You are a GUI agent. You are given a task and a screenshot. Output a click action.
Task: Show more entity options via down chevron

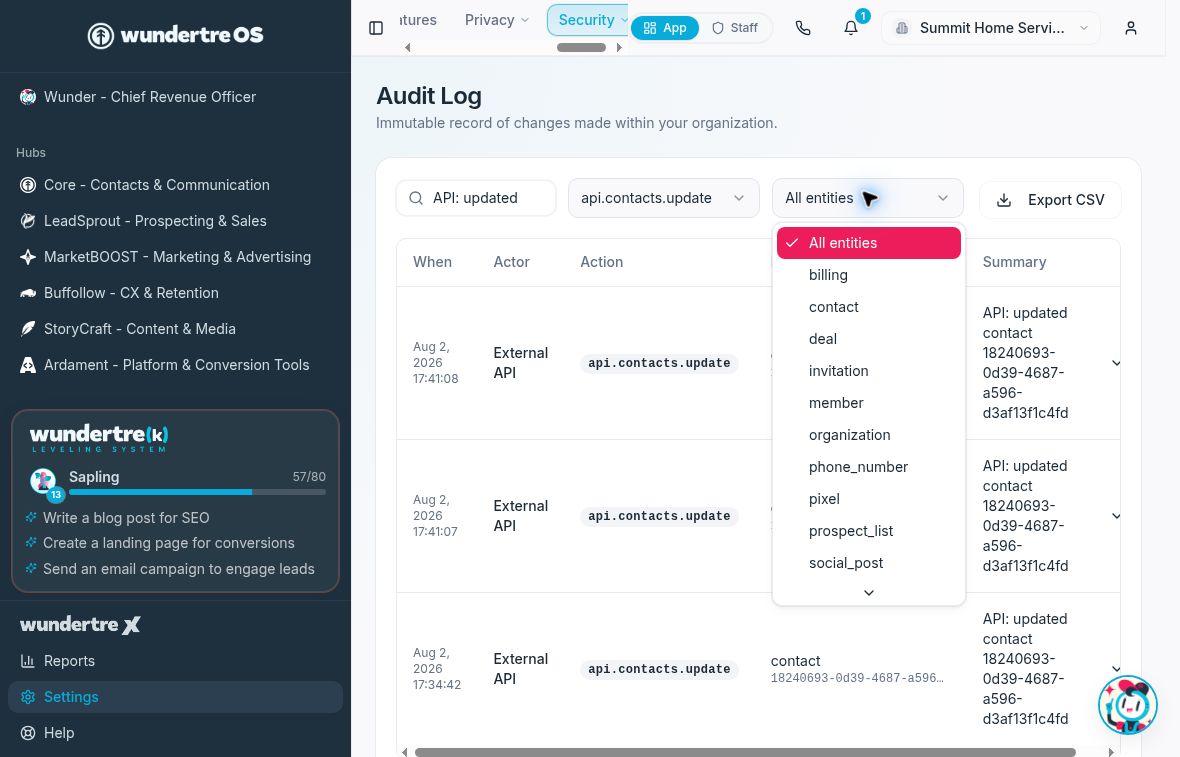click(868, 593)
